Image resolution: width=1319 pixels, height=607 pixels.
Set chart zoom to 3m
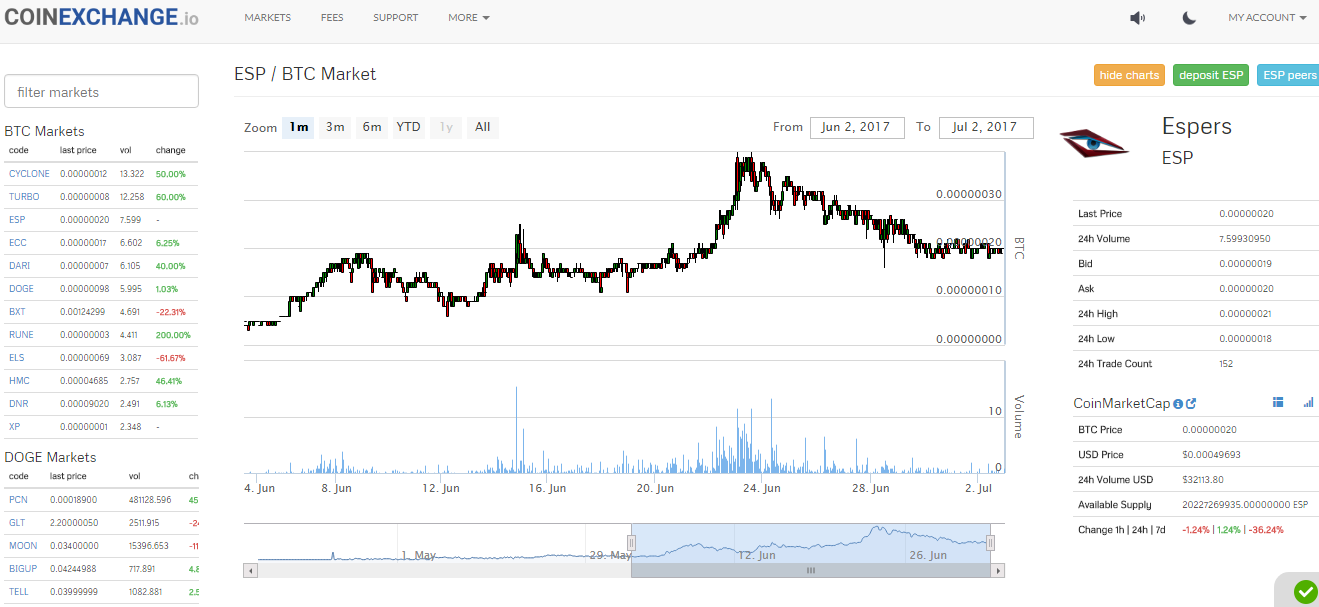click(x=335, y=127)
